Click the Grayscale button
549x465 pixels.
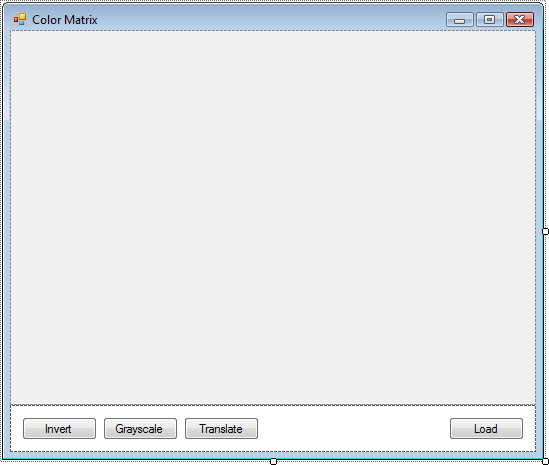click(140, 428)
